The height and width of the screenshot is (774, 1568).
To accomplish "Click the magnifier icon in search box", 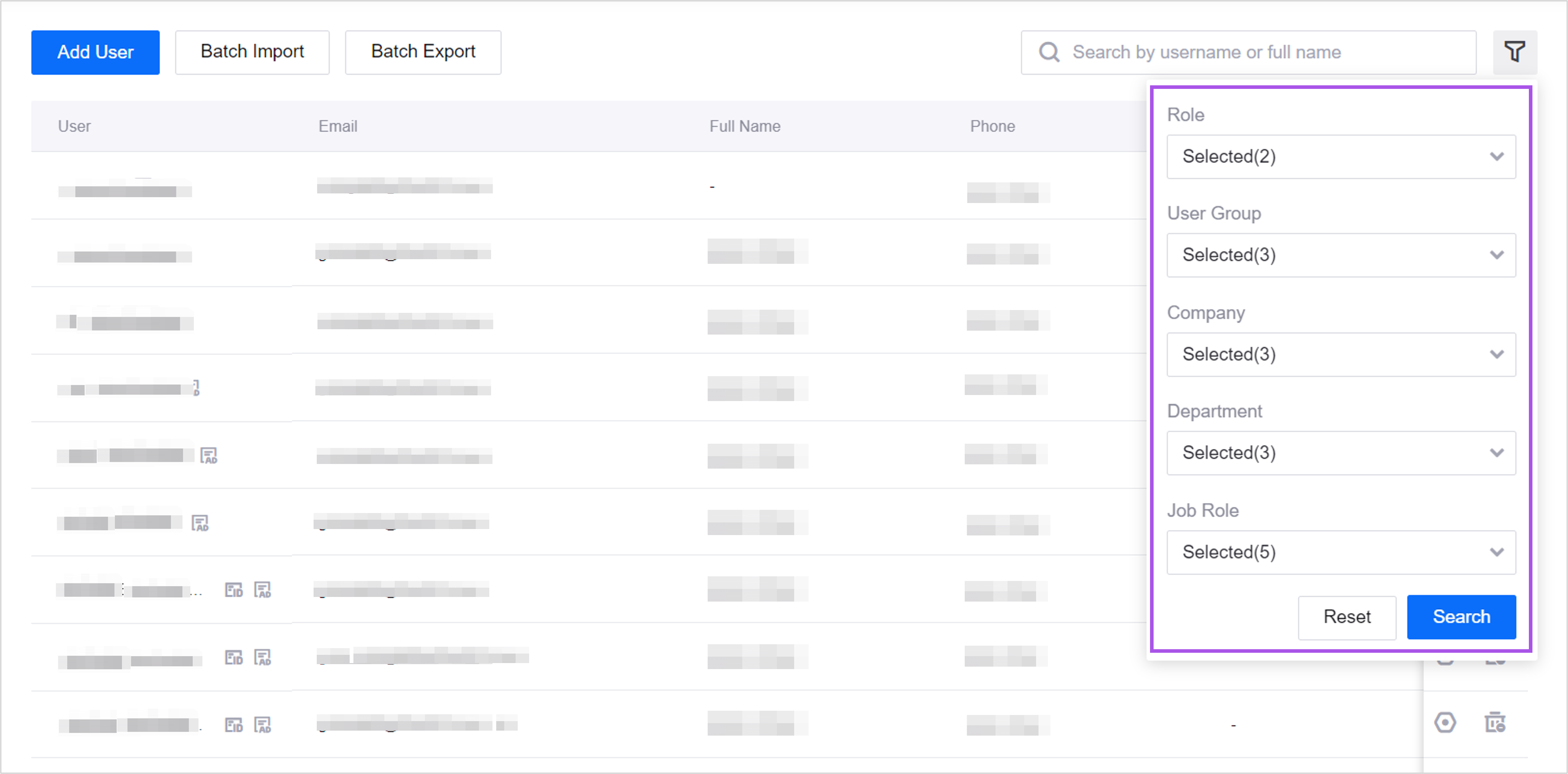I will coord(1049,52).
